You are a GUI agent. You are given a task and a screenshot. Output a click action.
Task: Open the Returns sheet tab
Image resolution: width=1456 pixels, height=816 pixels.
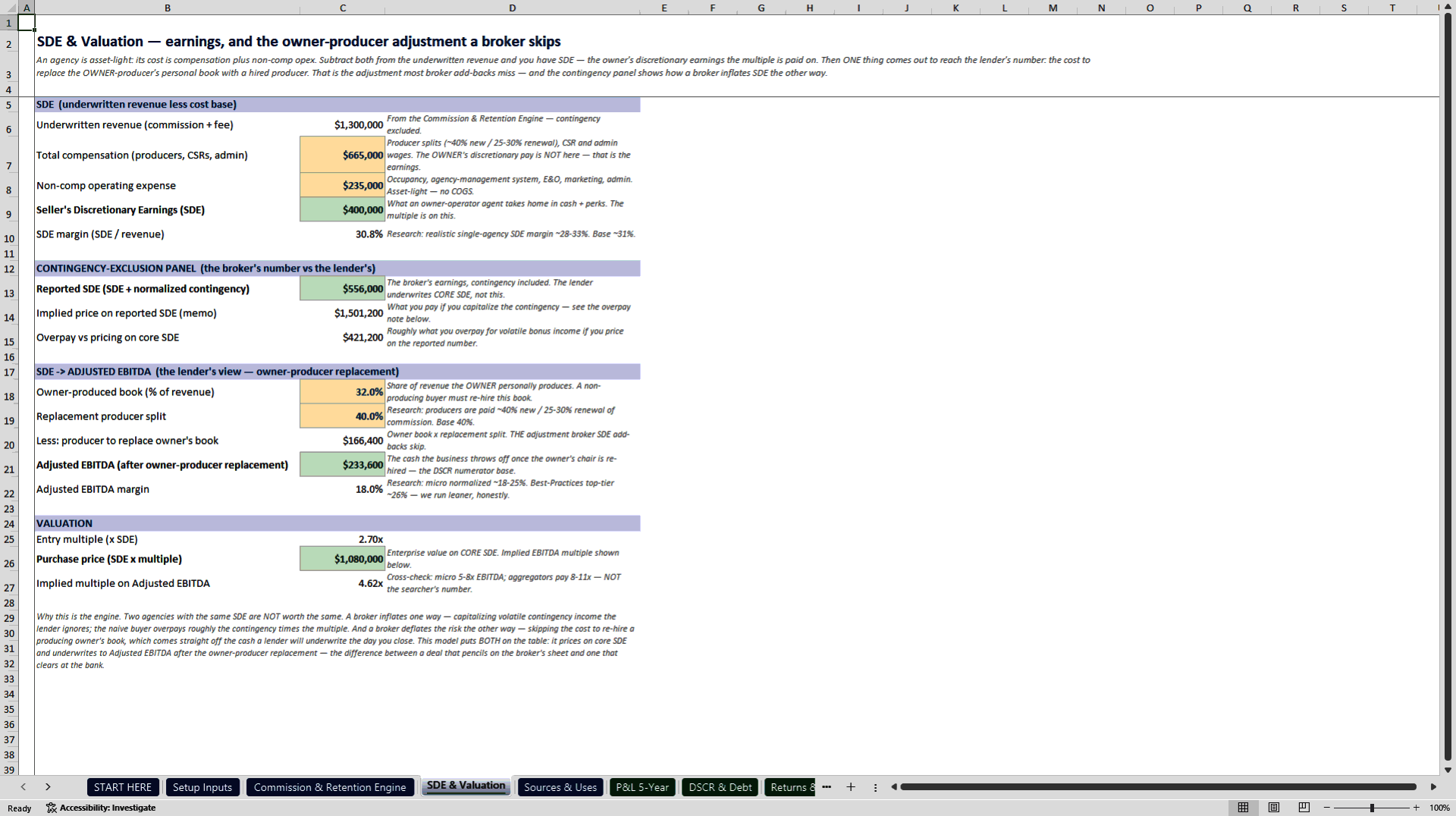click(x=789, y=787)
